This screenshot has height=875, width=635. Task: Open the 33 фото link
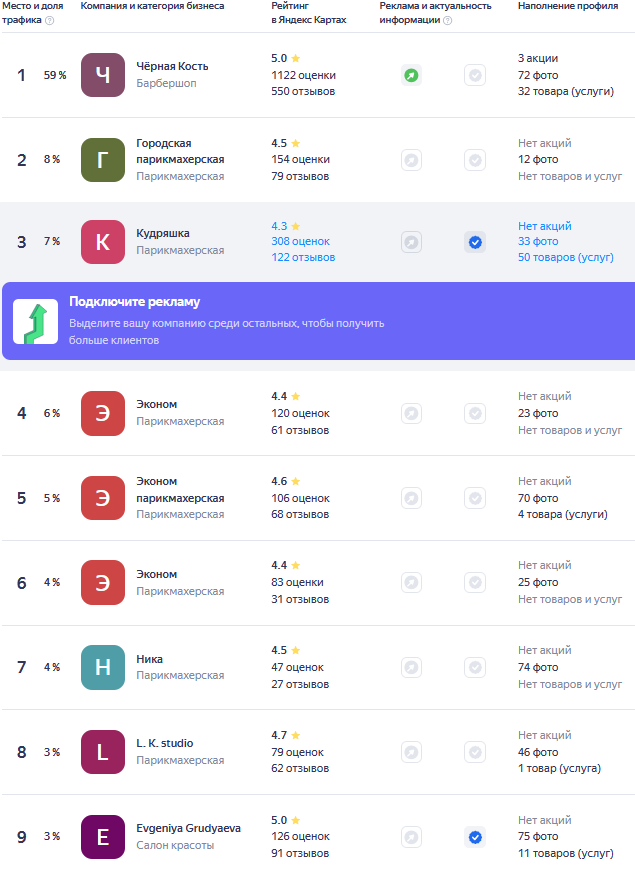click(538, 242)
